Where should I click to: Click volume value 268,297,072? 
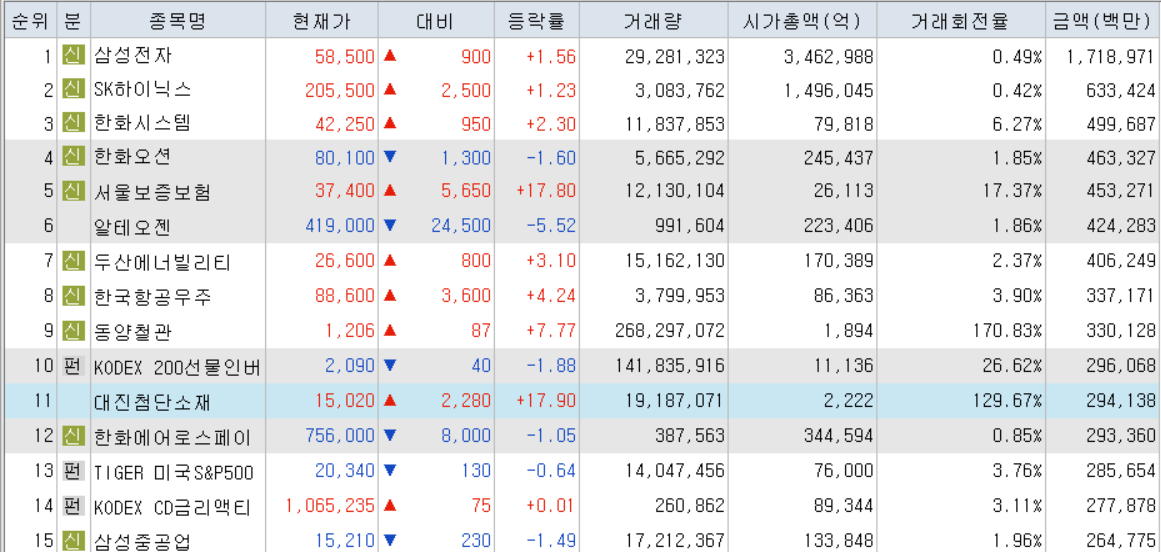click(670, 330)
